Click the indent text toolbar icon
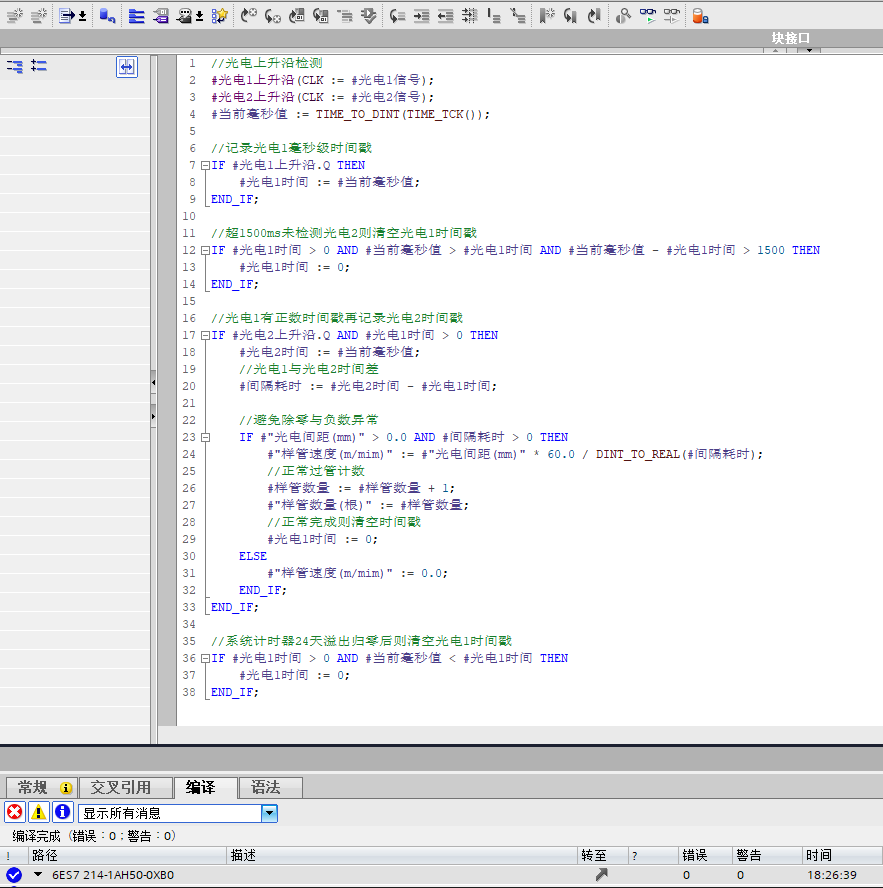 (421, 16)
